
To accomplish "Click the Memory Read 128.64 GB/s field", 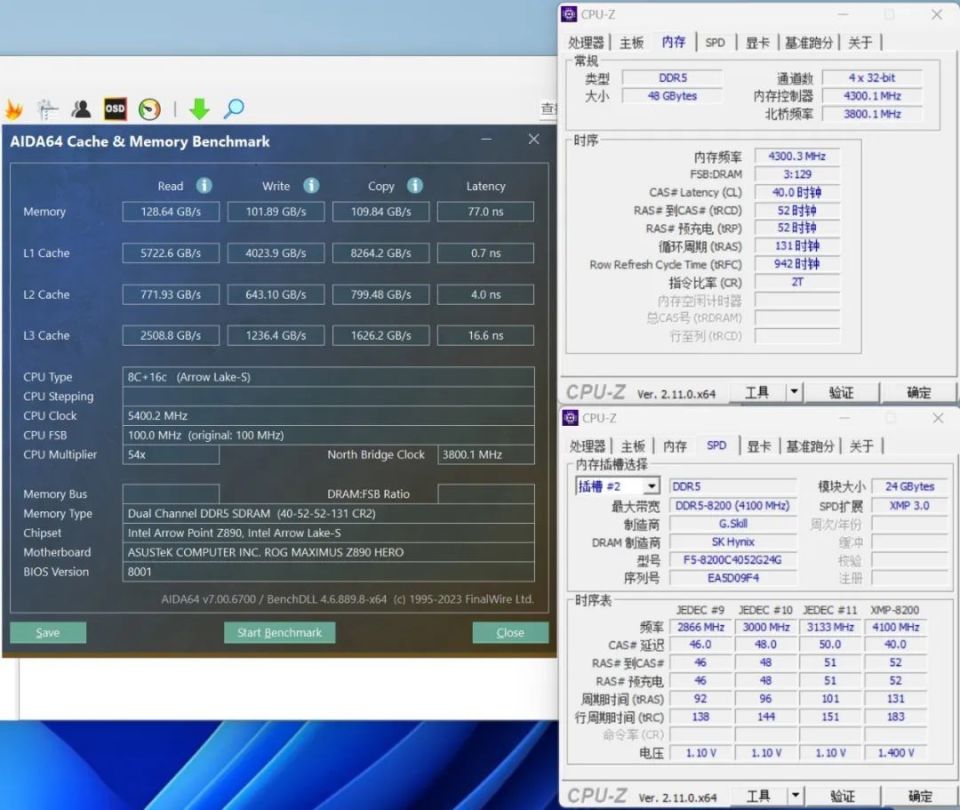I will 171,212.
